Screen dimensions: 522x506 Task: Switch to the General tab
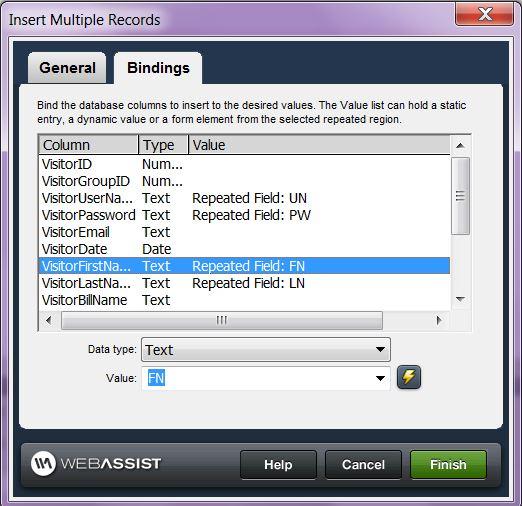click(67, 68)
